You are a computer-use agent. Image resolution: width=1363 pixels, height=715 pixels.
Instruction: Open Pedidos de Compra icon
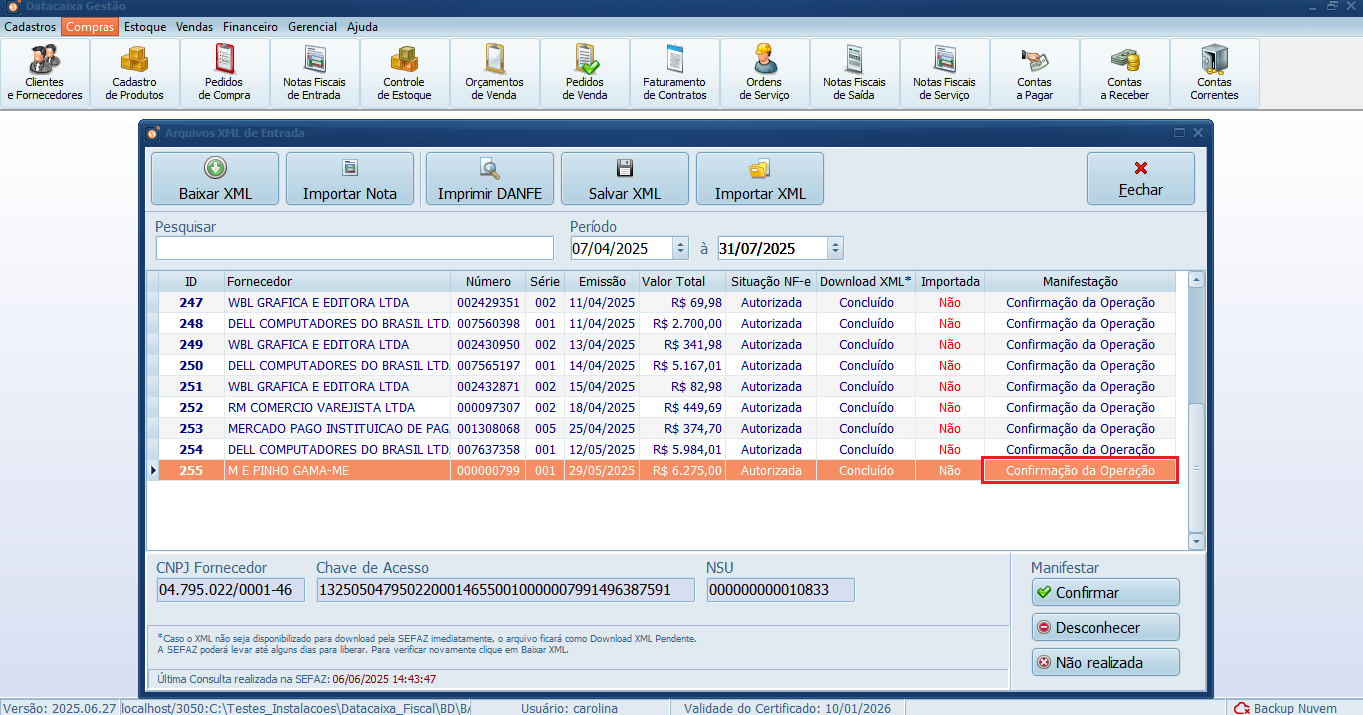pyautogui.click(x=224, y=73)
